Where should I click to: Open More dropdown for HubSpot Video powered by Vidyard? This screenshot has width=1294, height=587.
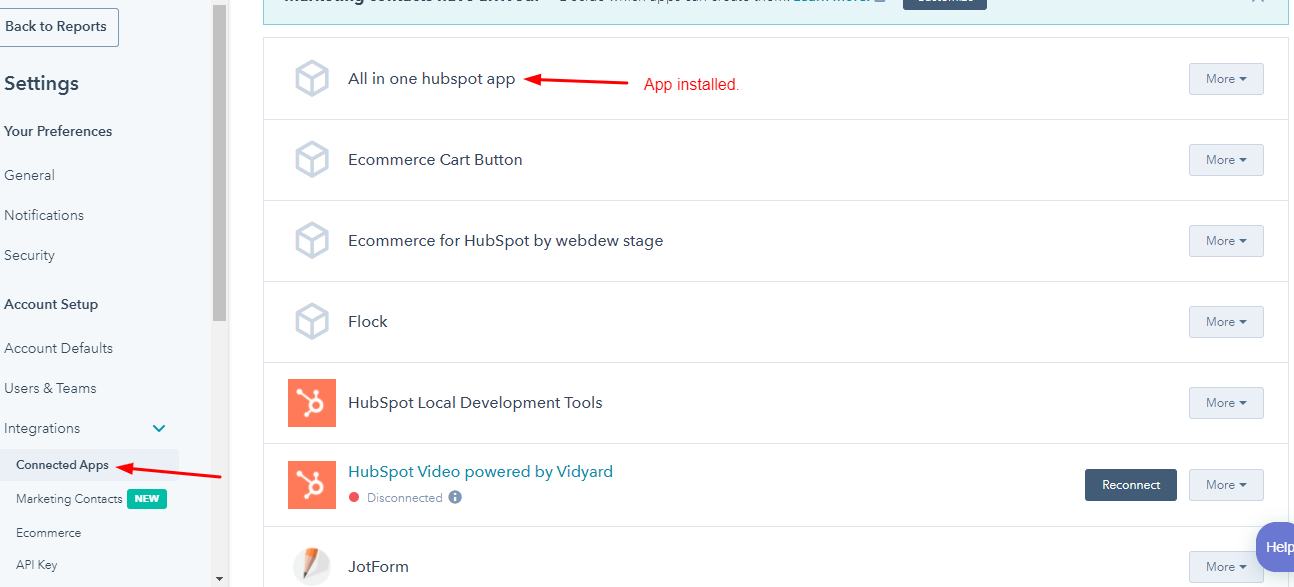1226,485
